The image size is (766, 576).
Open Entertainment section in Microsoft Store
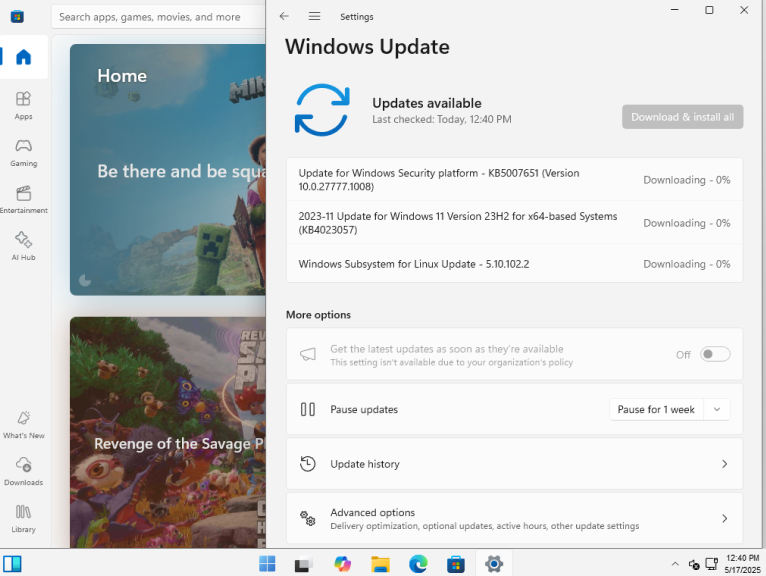coord(23,199)
